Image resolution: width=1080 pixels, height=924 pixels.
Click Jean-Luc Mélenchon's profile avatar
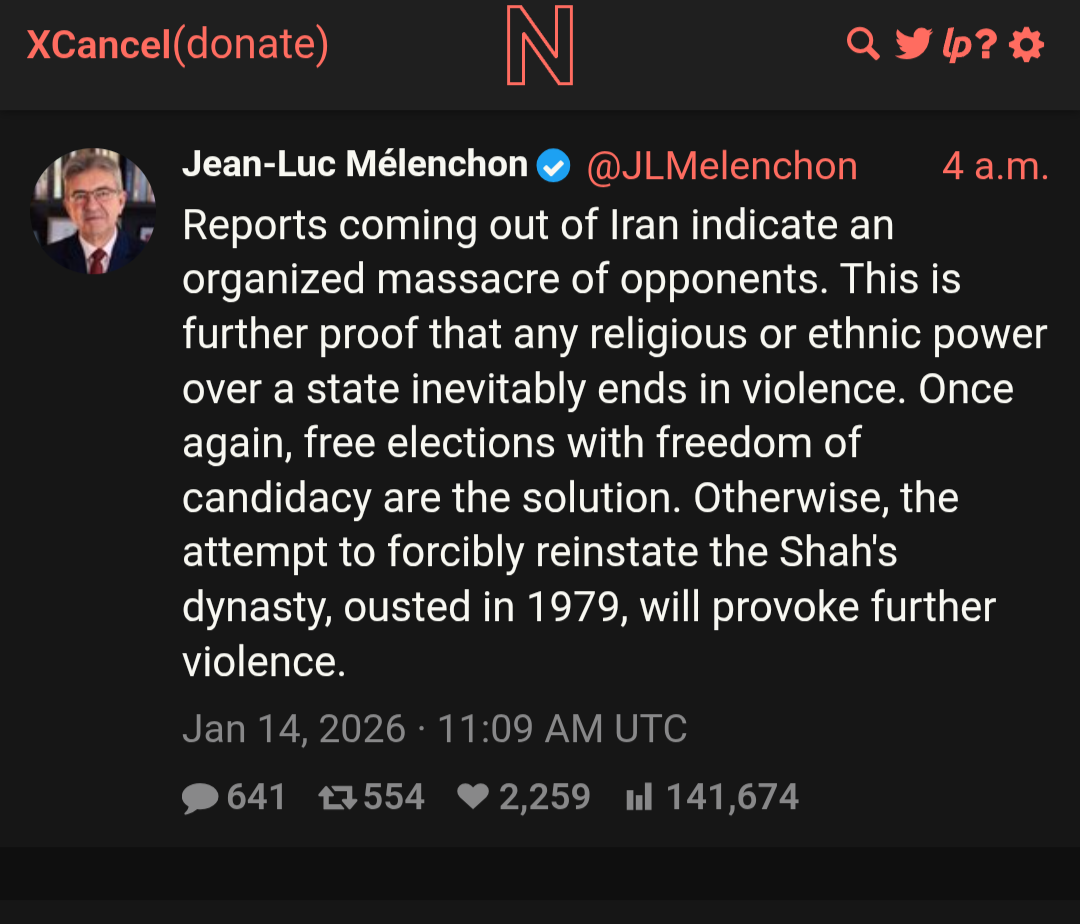(94, 211)
